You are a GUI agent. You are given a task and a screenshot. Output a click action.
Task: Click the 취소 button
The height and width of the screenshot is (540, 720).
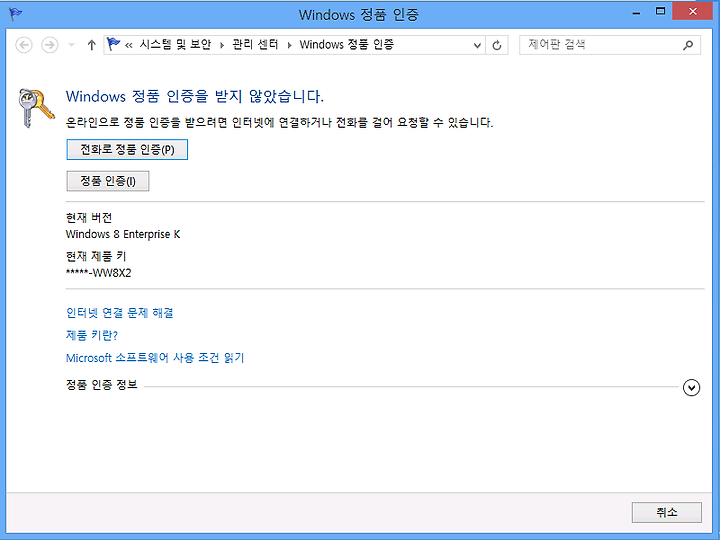(x=667, y=512)
